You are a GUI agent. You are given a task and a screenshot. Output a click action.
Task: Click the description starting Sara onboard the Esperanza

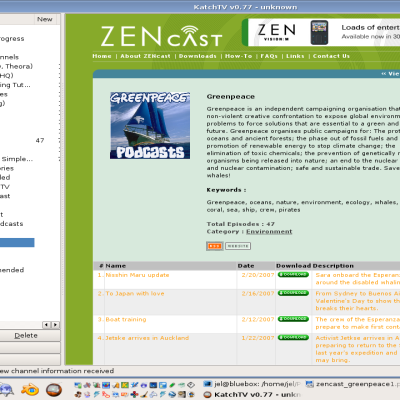coord(358,279)
